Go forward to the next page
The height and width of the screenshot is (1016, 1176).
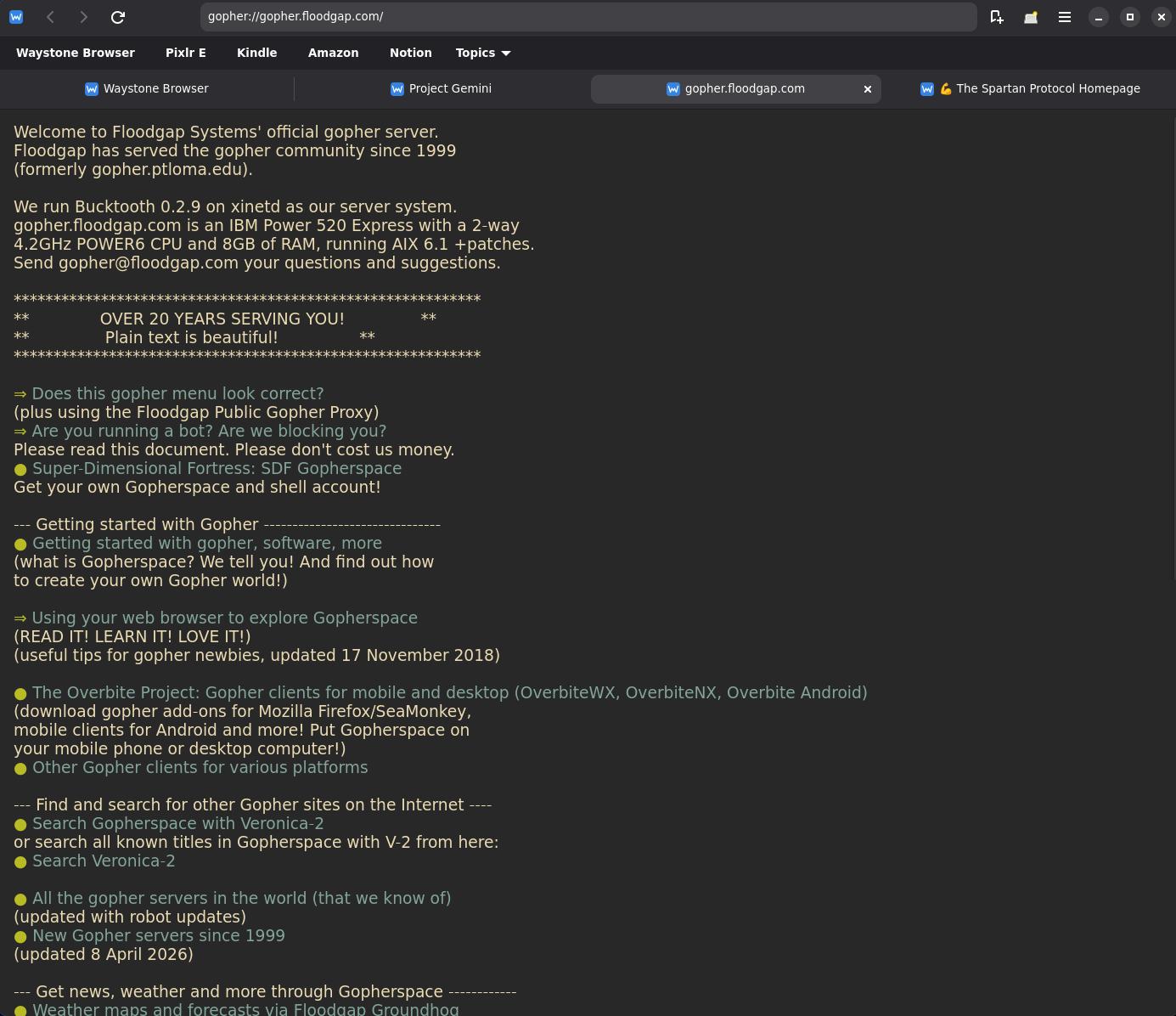point(83,17)
